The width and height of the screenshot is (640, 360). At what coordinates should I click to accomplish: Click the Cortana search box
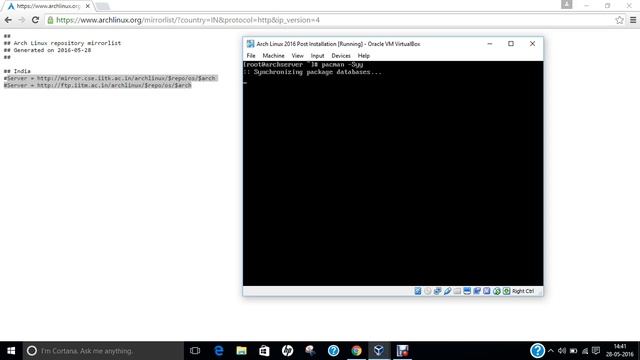[x=103, y=351]
